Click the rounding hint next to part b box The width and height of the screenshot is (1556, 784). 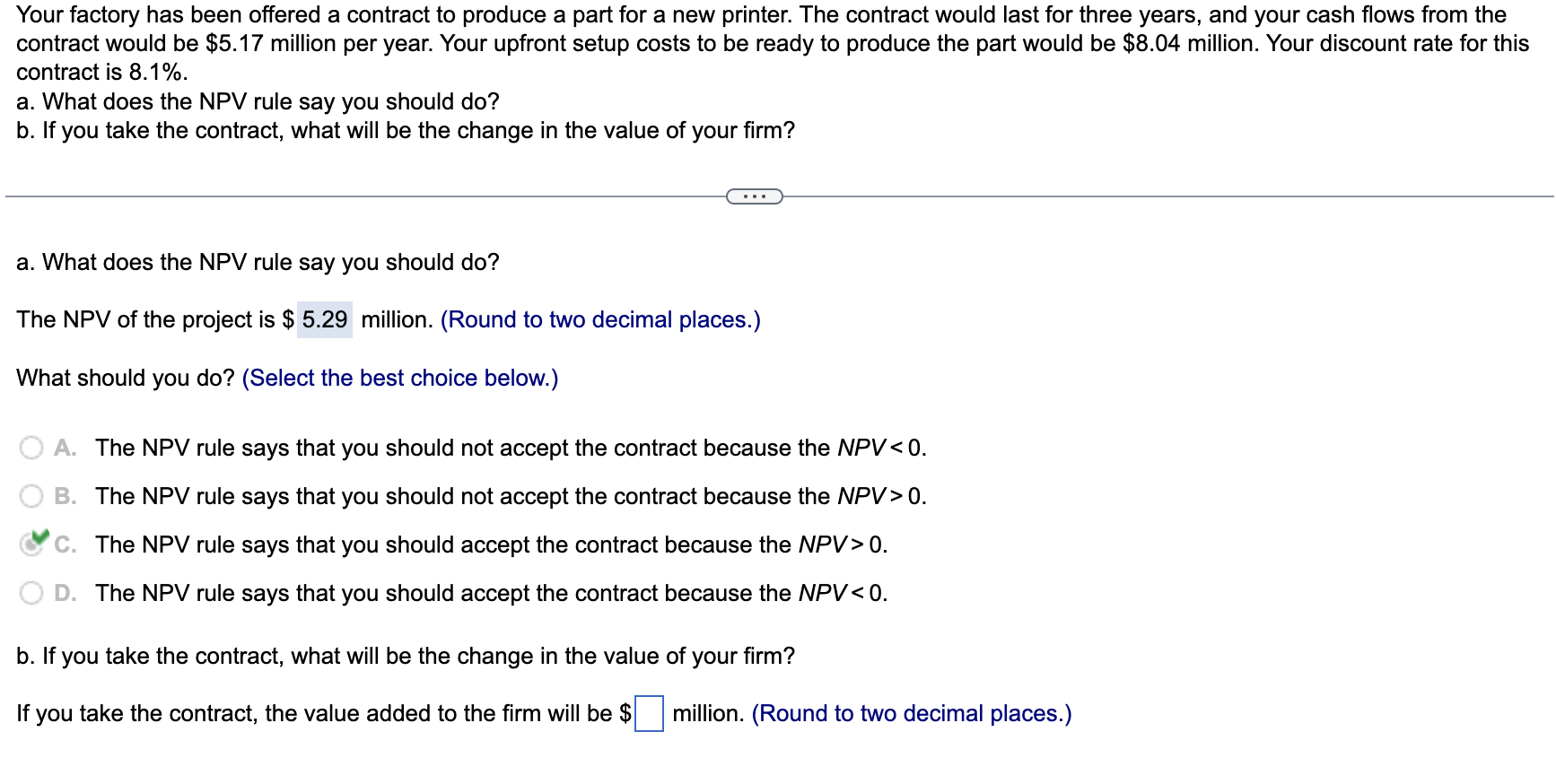[911, 713]
